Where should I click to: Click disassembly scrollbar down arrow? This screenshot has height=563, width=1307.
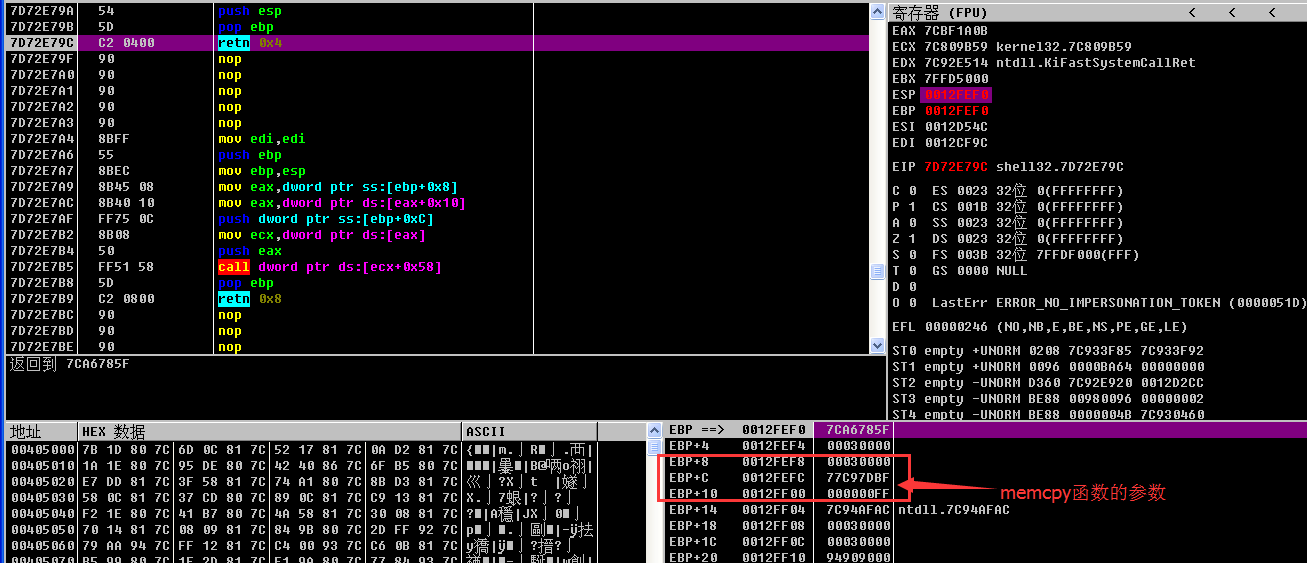point(877,346)
